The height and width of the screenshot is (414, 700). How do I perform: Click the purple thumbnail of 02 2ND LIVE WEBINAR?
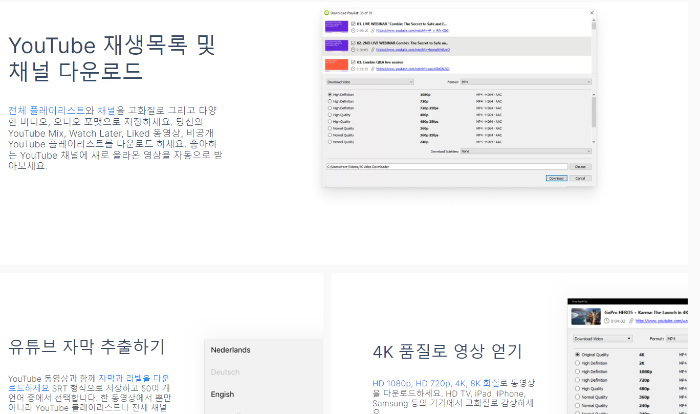[337, 46]
